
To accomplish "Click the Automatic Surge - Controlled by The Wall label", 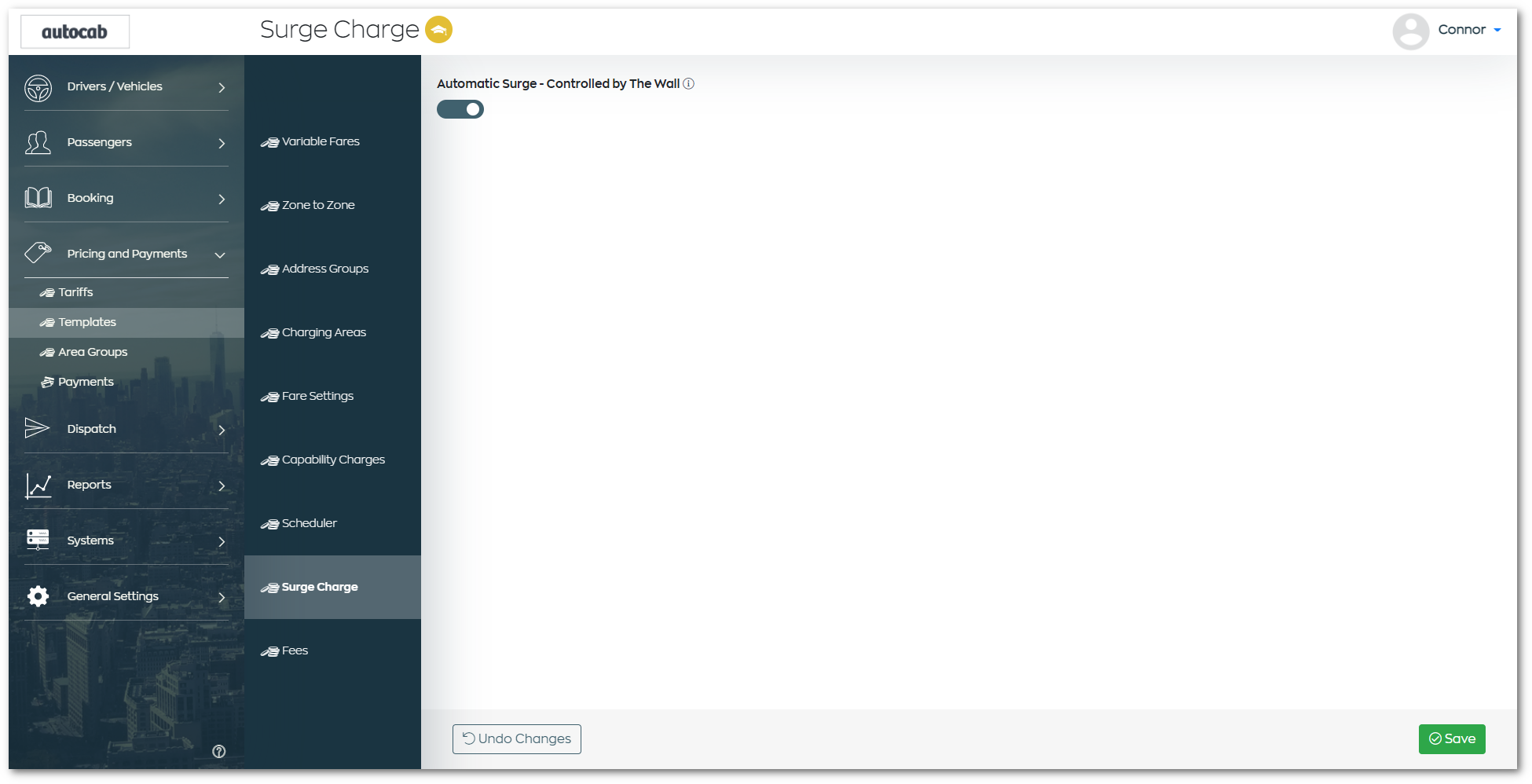I will 558,83.
